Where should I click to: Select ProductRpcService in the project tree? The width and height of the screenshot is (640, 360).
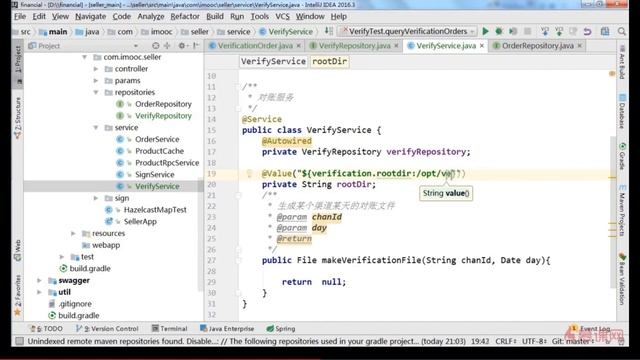(167, 163)
